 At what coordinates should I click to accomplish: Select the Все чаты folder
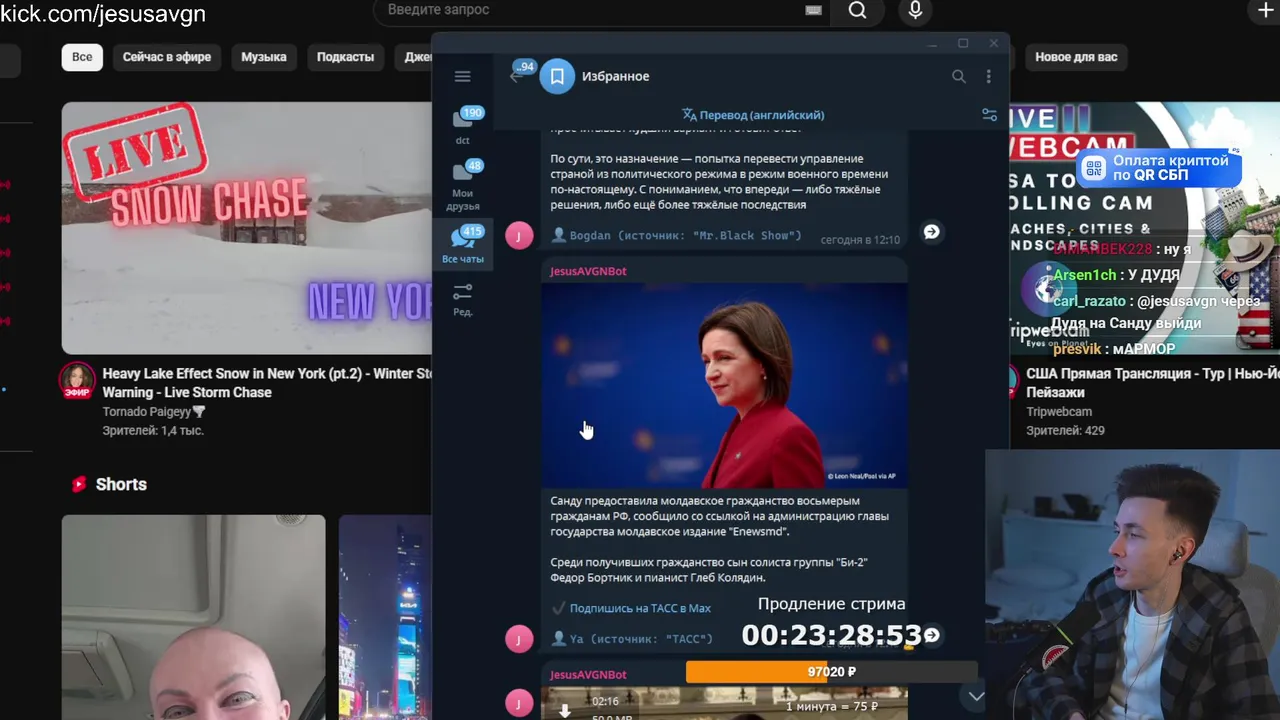(463, 245)
